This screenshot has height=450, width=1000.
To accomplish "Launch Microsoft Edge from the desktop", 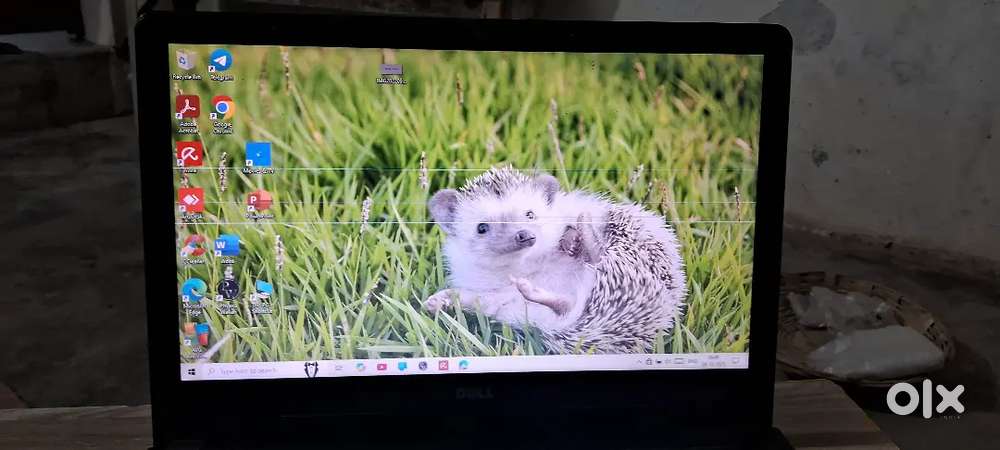I will pyautogui.click(x=193, y=290).
